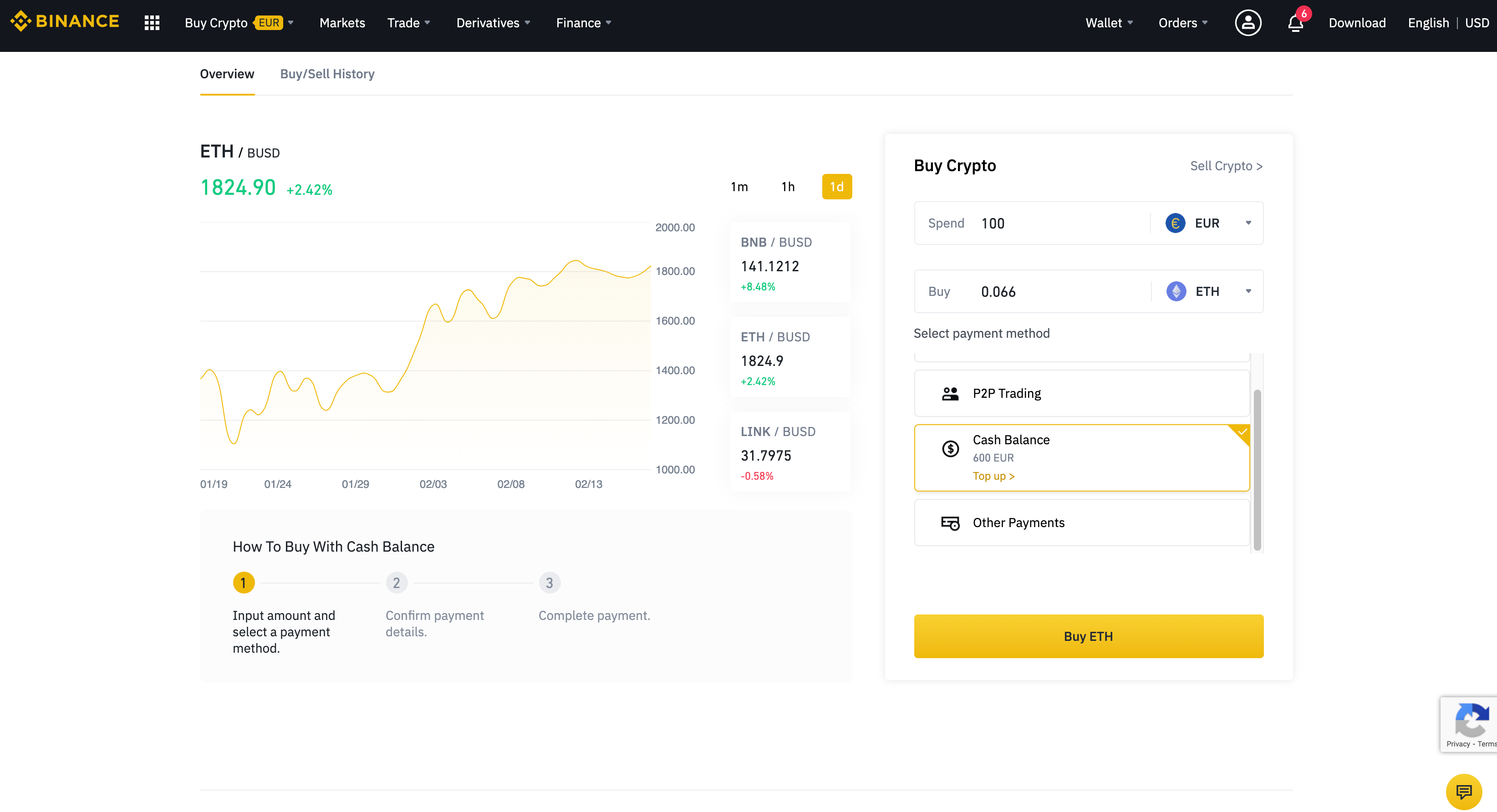Click the payment method list scrollbar
This screenshot has height=812, width=1497.
1257,469
